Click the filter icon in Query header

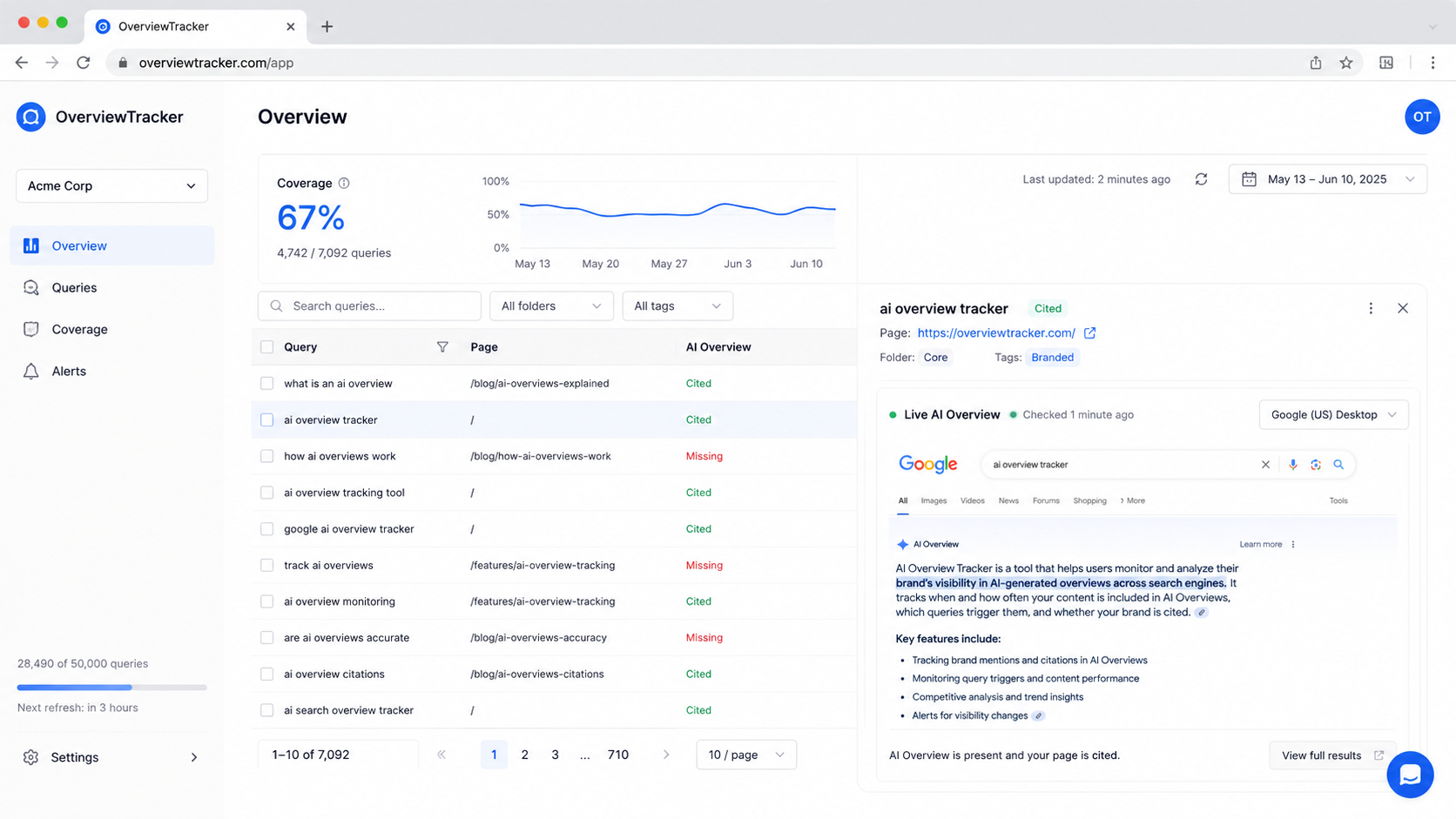[442, 347]
